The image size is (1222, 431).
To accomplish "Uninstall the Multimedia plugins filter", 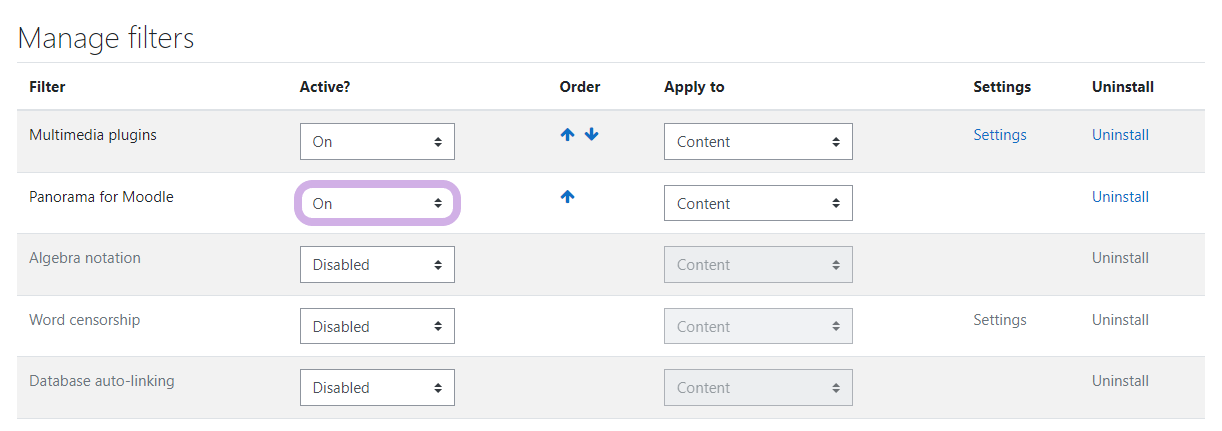I will (1120, 135).
